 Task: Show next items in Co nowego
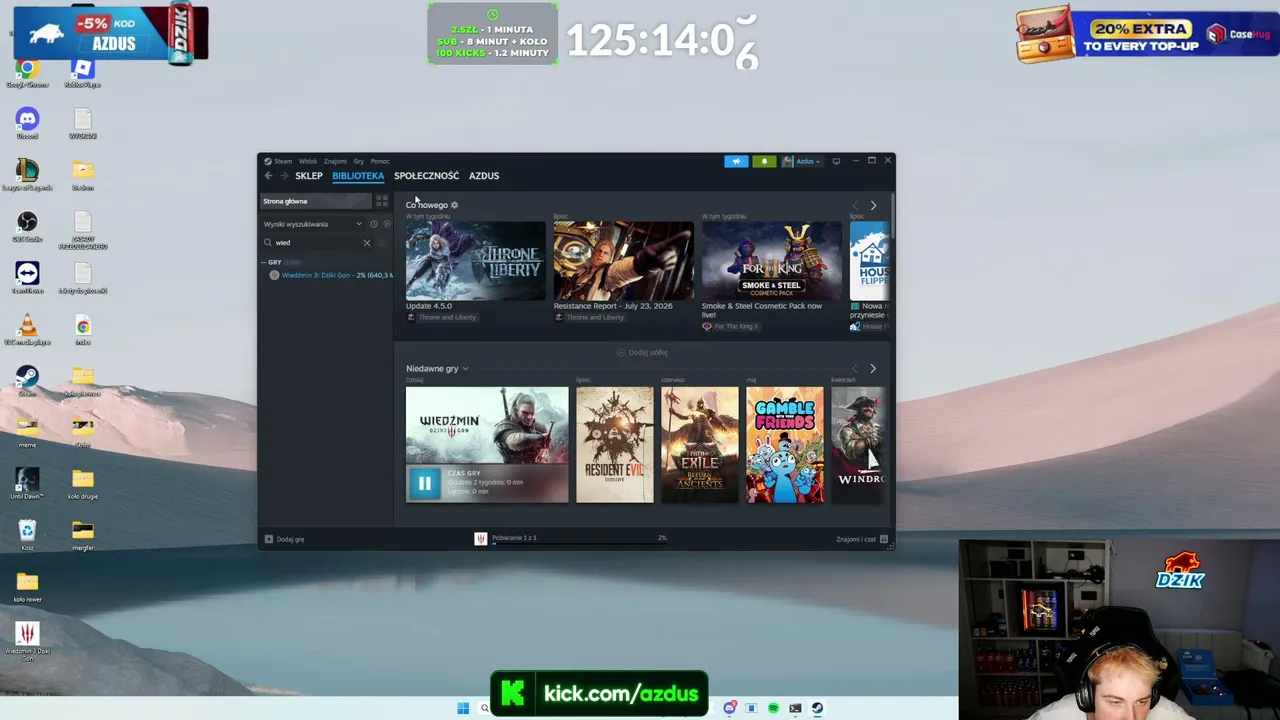[x=873, y=205]
